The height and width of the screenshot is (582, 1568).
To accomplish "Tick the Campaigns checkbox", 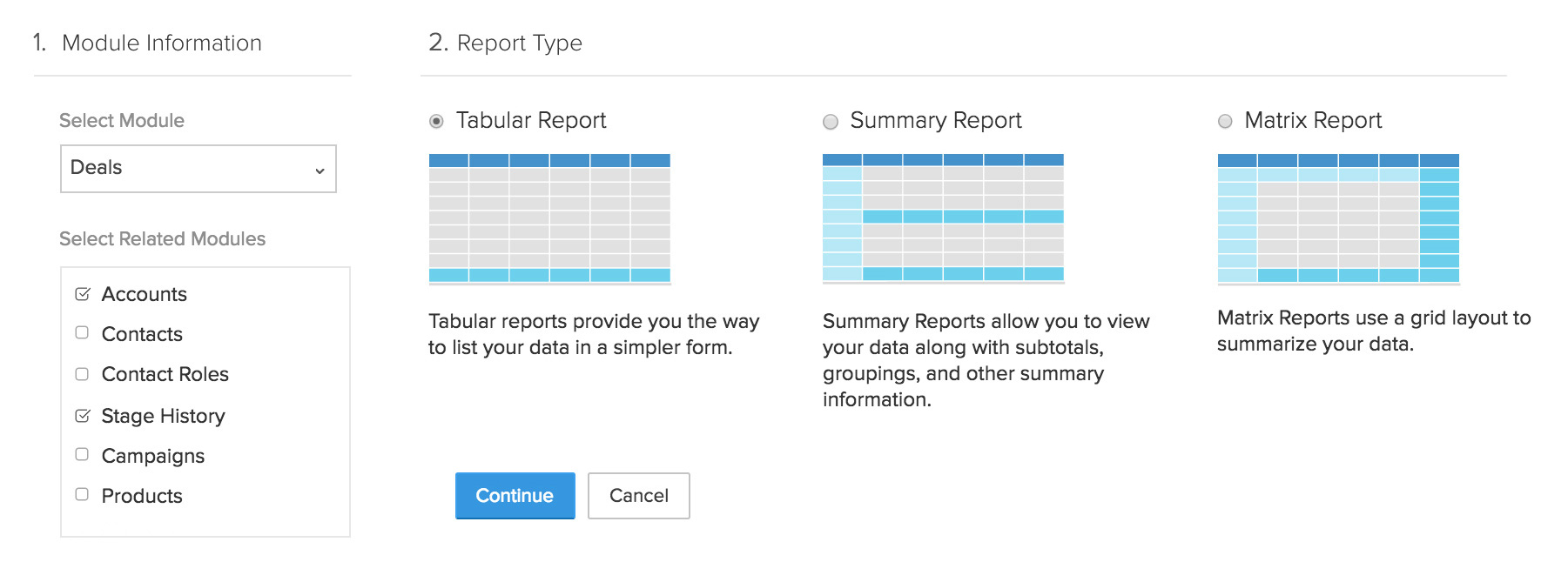I will point(82,454).
